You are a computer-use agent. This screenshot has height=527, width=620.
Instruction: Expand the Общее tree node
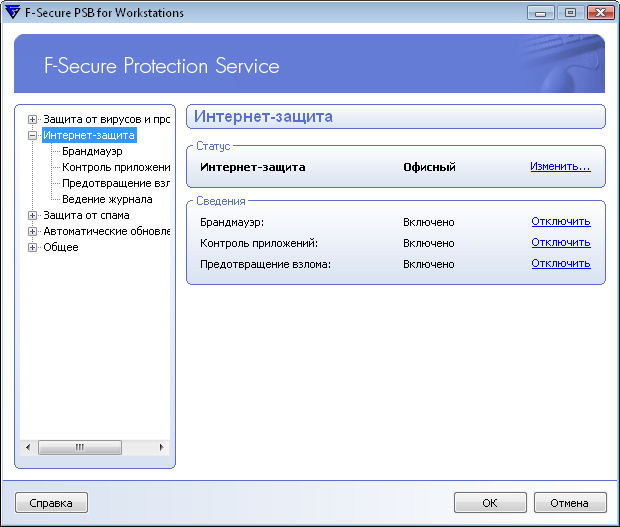pos(32,247)
